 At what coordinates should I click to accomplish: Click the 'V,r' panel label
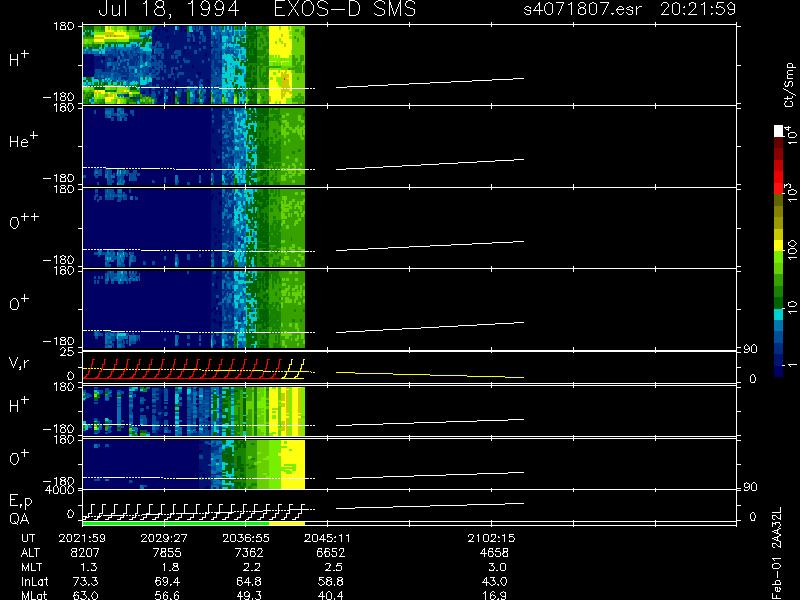point(19,363)
